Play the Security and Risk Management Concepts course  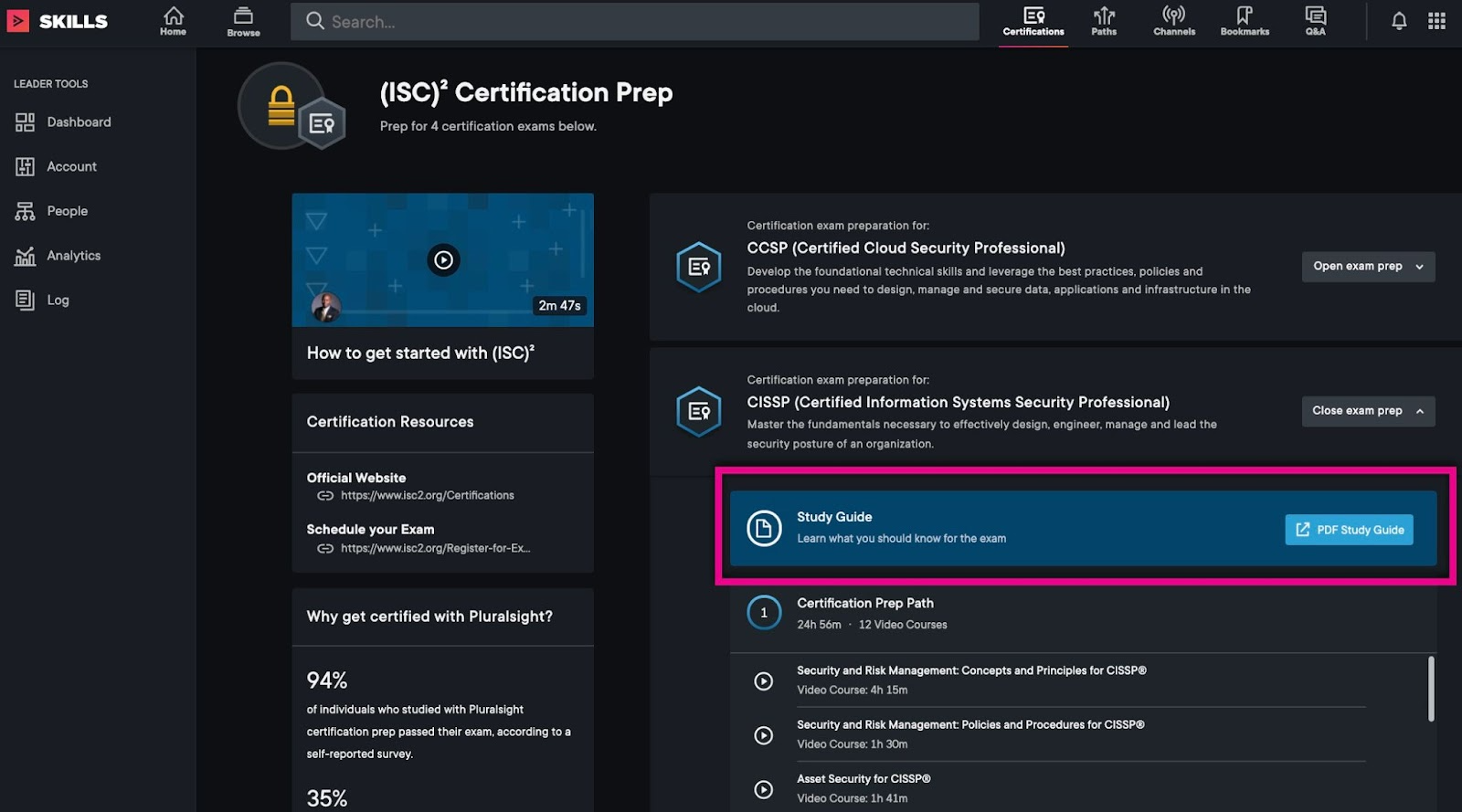[x=763, y=681]
